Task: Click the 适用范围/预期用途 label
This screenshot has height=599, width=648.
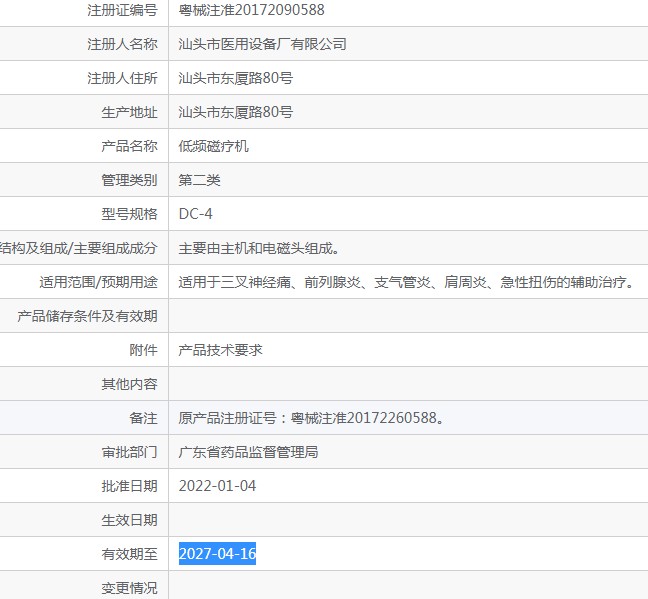Action: coord(98,282)
